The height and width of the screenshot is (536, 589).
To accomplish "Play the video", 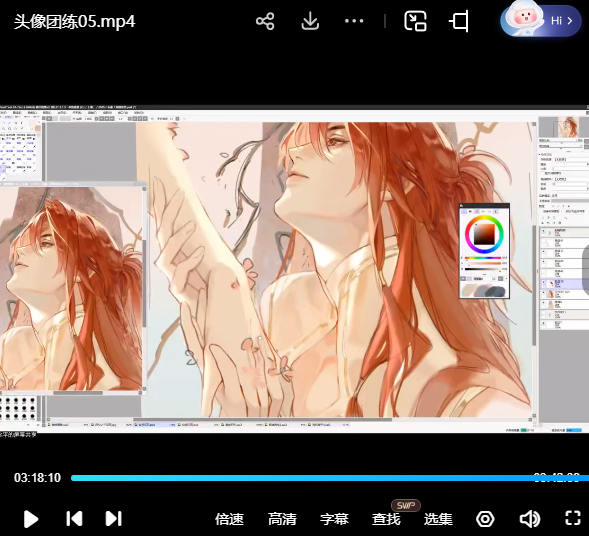I will [x=31, y=519].
